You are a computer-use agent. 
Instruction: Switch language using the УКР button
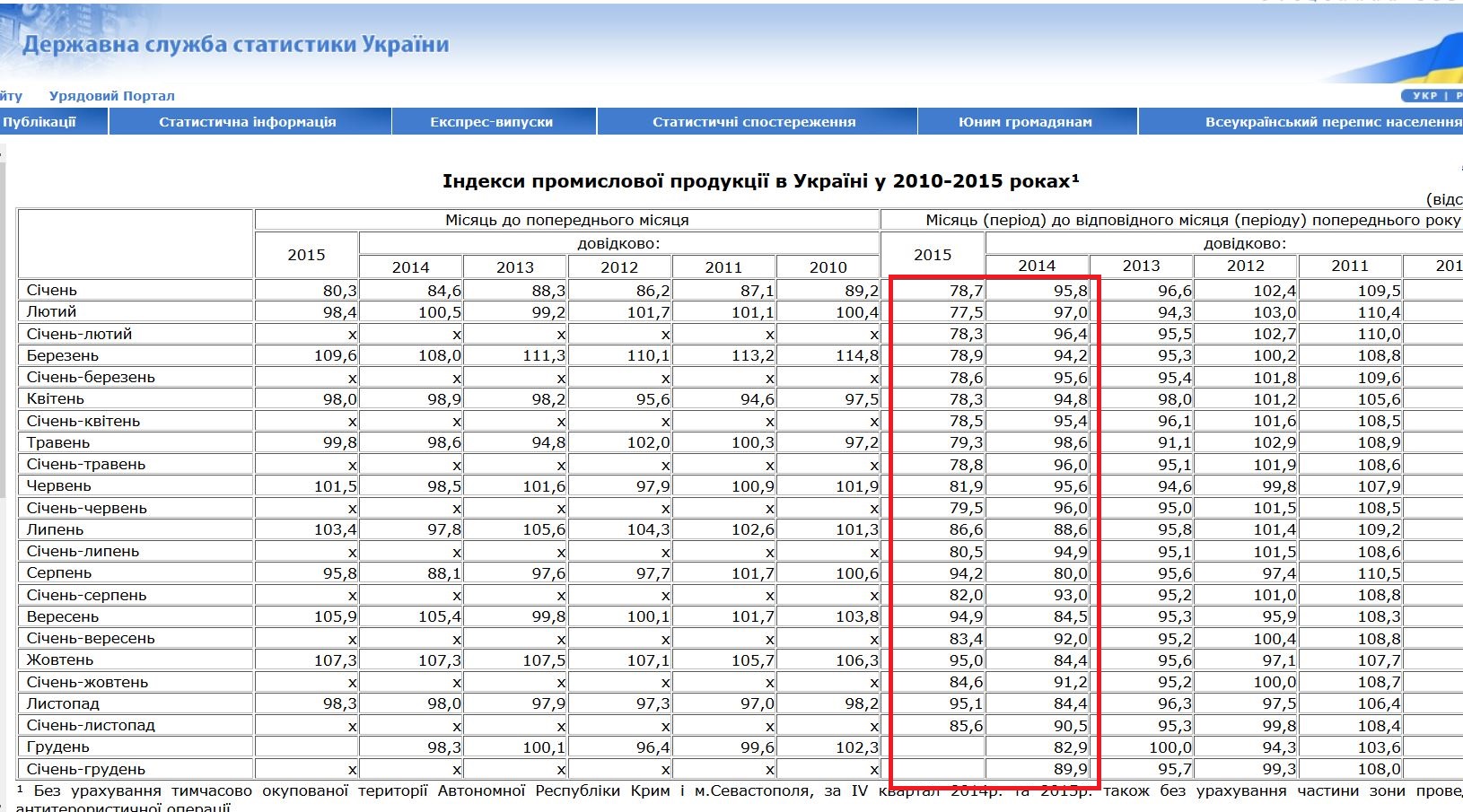[x=1424, y=96]
